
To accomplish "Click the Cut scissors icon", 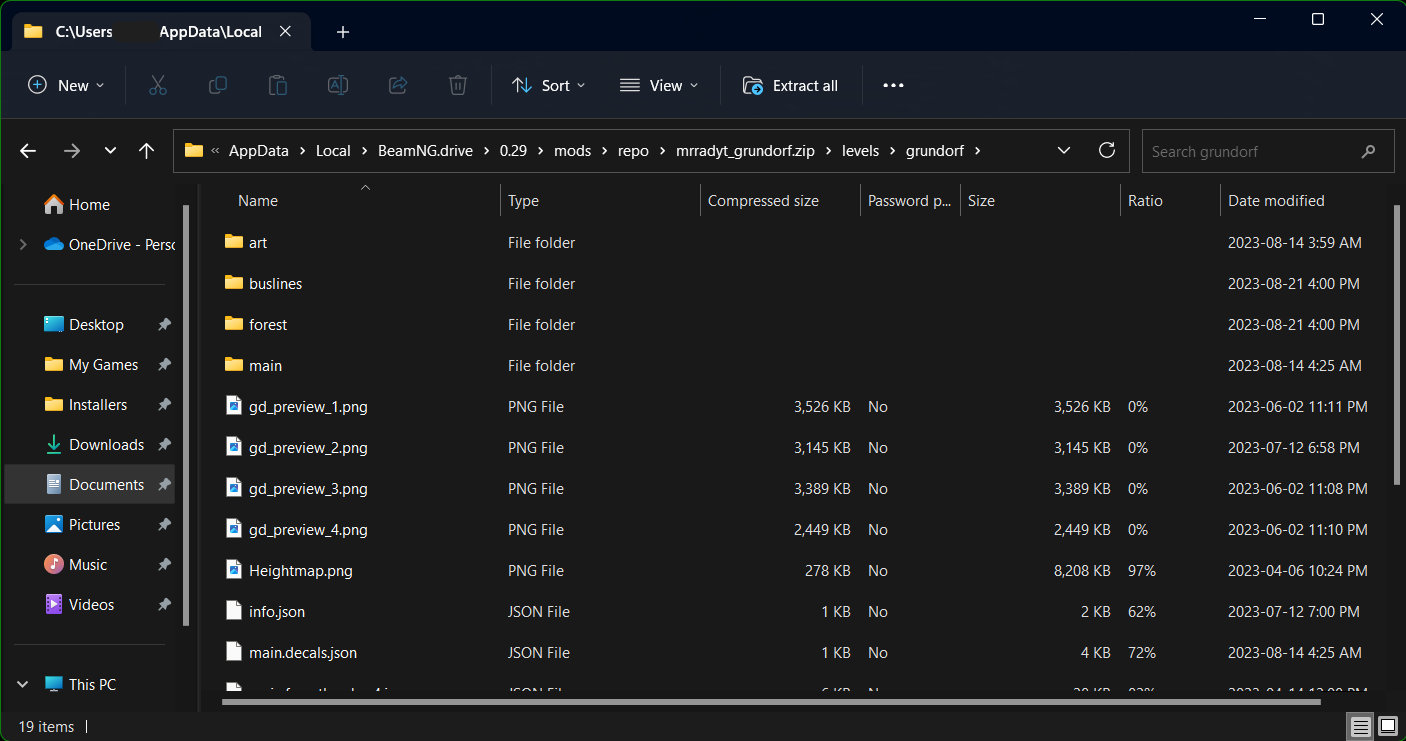I will point(157,86).
